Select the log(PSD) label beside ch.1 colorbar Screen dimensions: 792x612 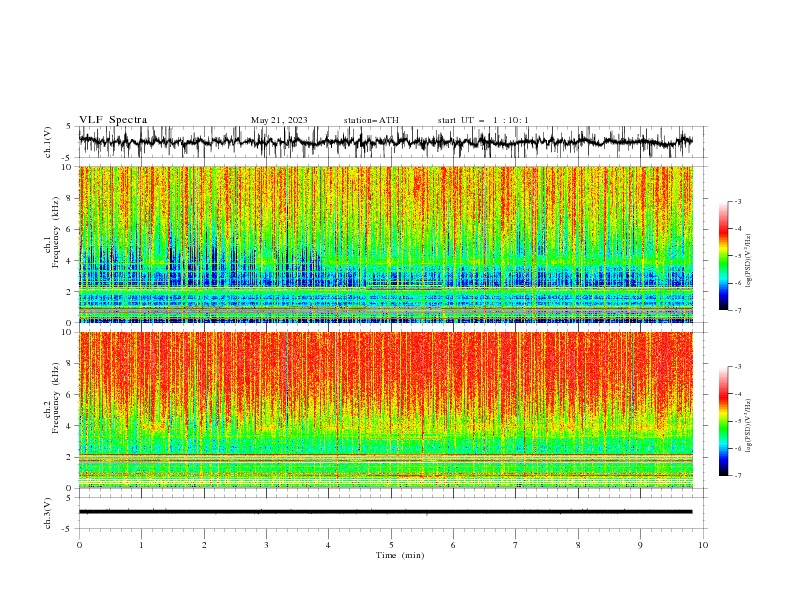click(x=749, y=261)
